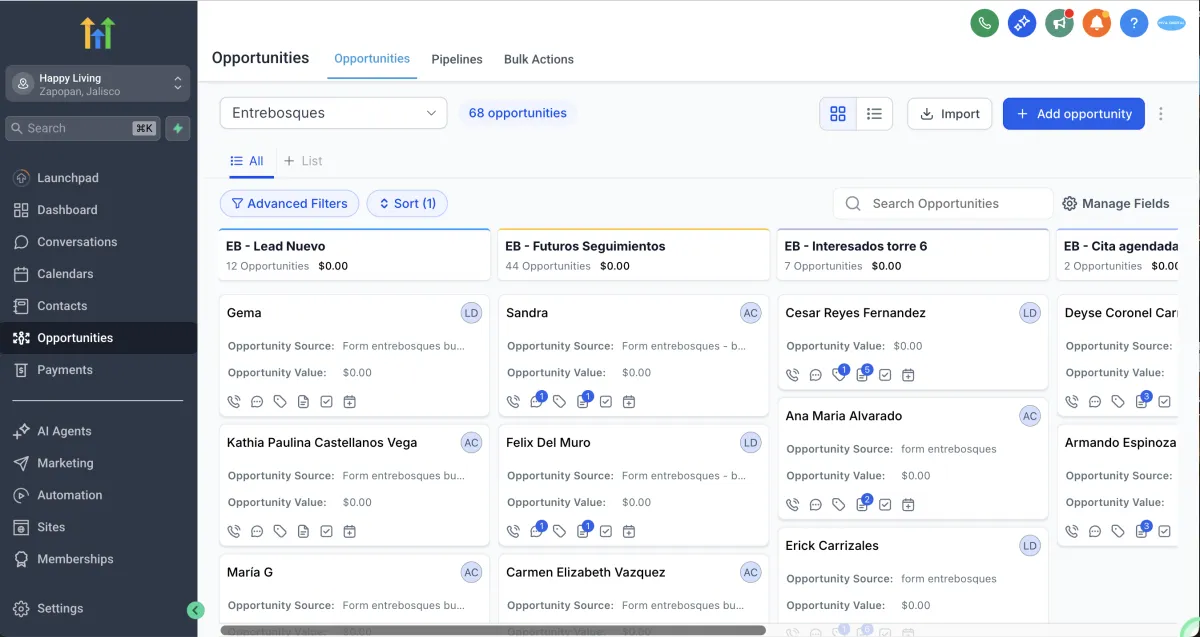Click the LD owner avatar on Gema card

point(471,313)
